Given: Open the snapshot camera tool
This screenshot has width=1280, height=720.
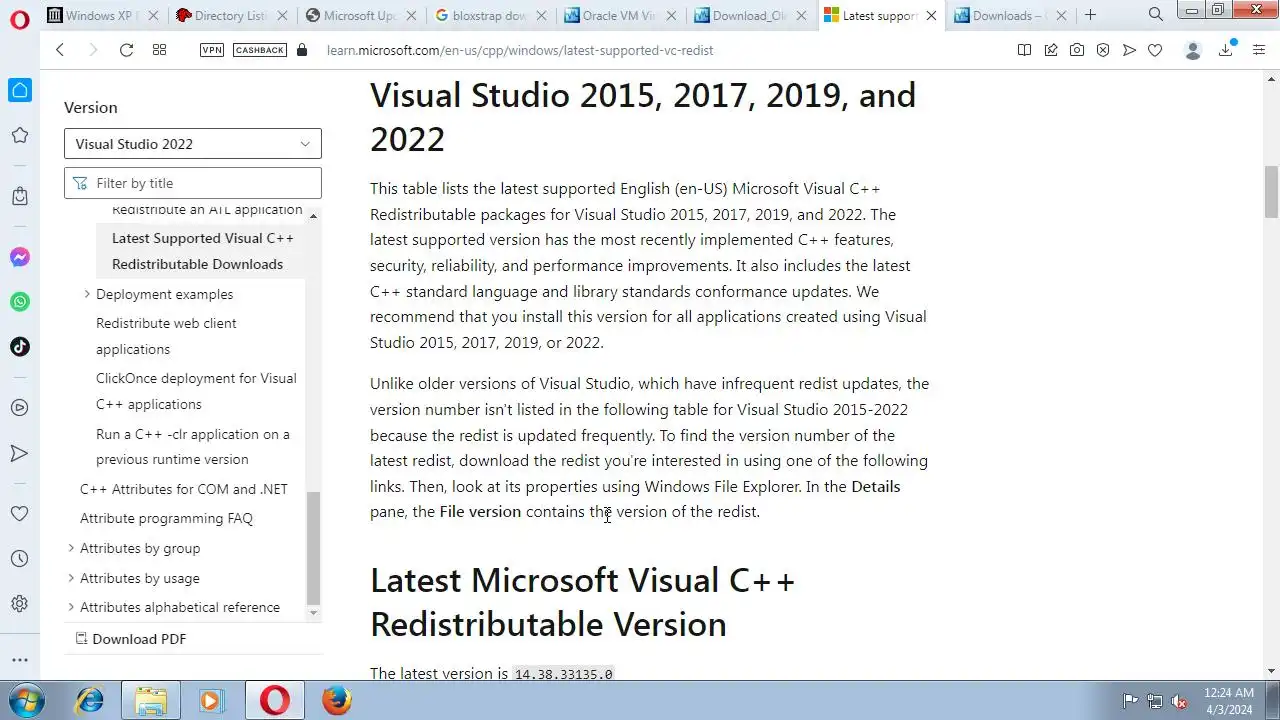Looking at the screenshot, I should (x=1077, y=50).
